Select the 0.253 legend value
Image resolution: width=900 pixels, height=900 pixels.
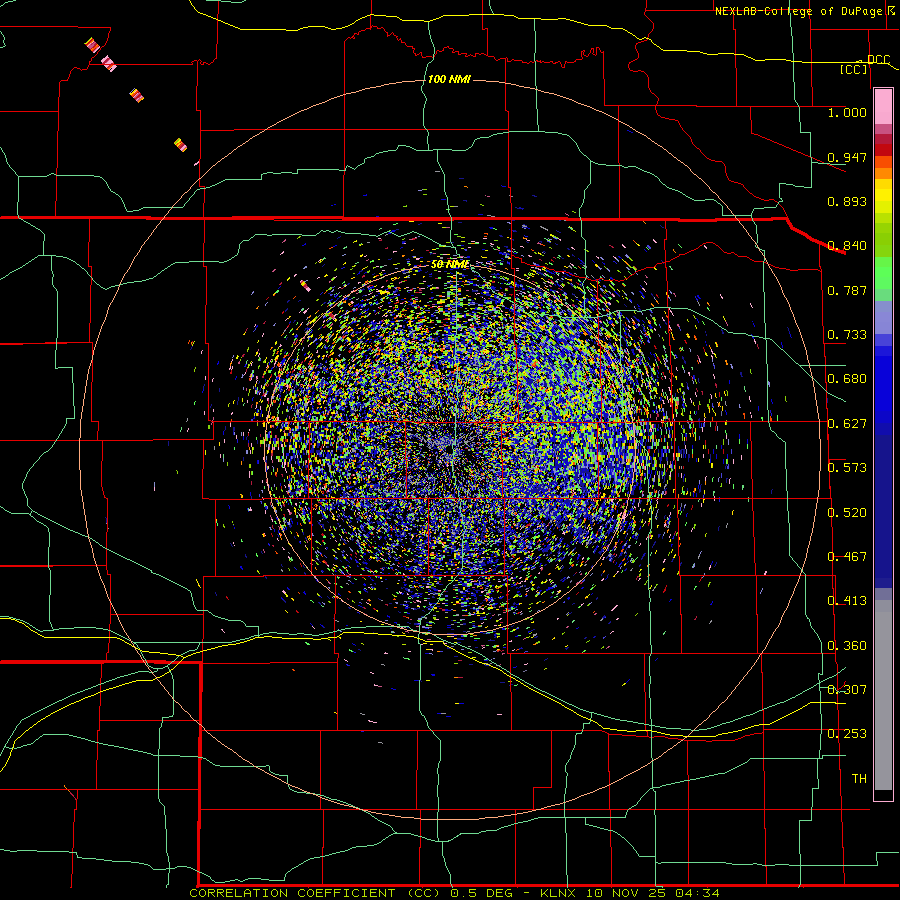point(847,734)
